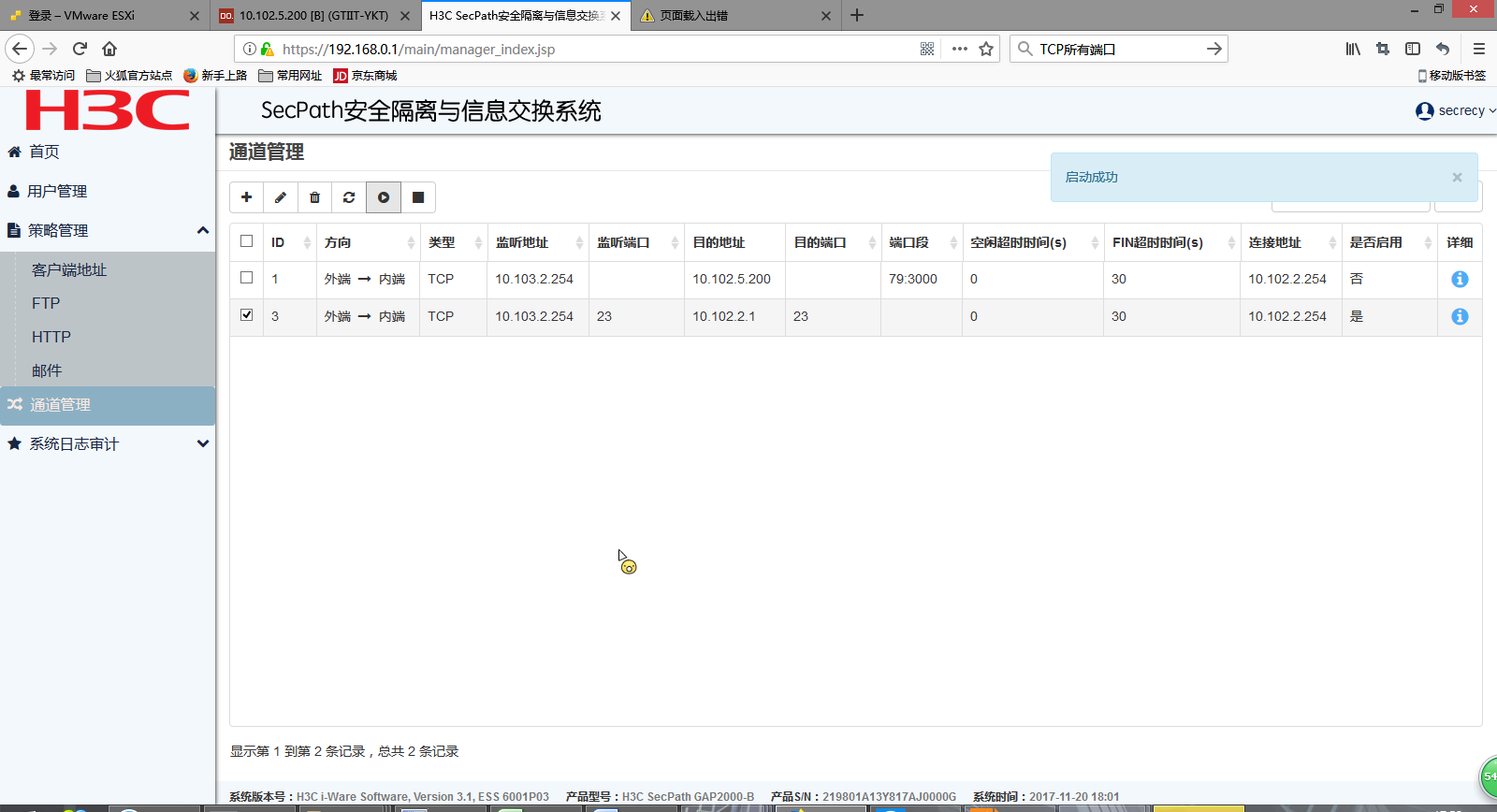Submit the search with the arrow button

[1214, 49]
